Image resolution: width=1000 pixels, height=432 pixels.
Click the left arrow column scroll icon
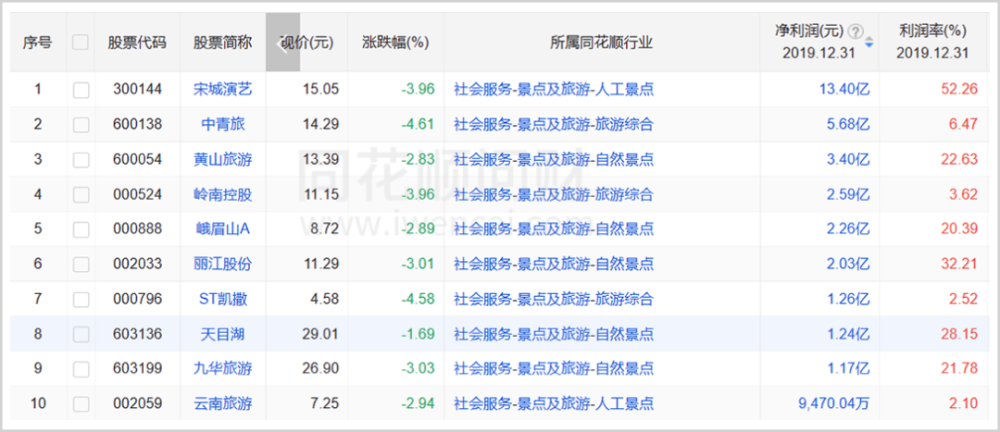point(283,43)
